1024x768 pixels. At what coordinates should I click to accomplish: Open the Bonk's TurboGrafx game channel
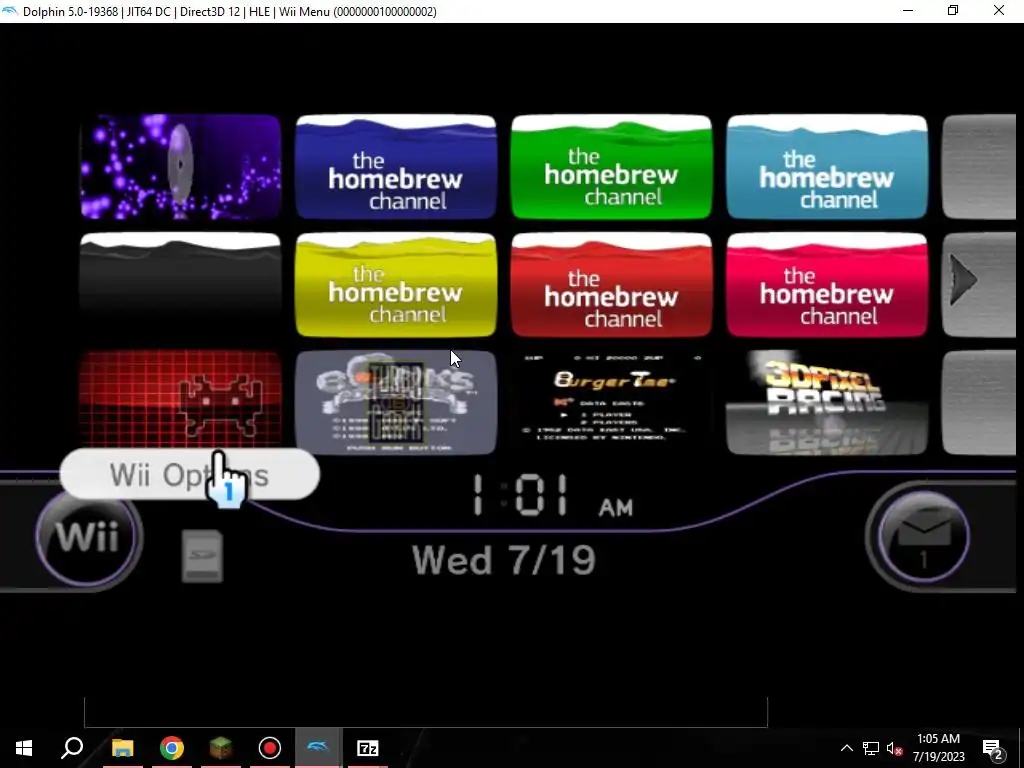tap(396, 402)
